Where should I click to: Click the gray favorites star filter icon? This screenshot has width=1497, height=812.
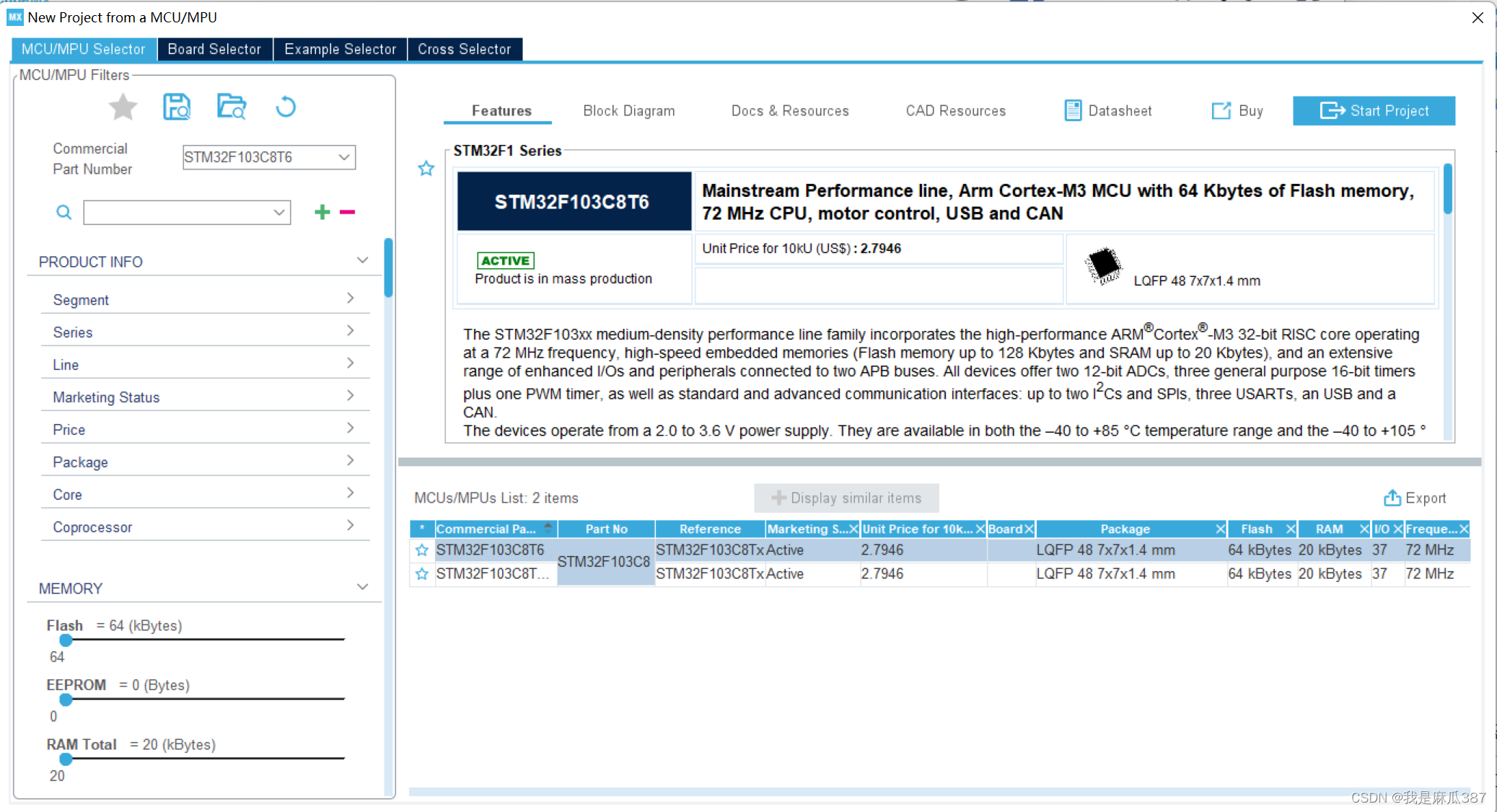[x=123, y=107]
